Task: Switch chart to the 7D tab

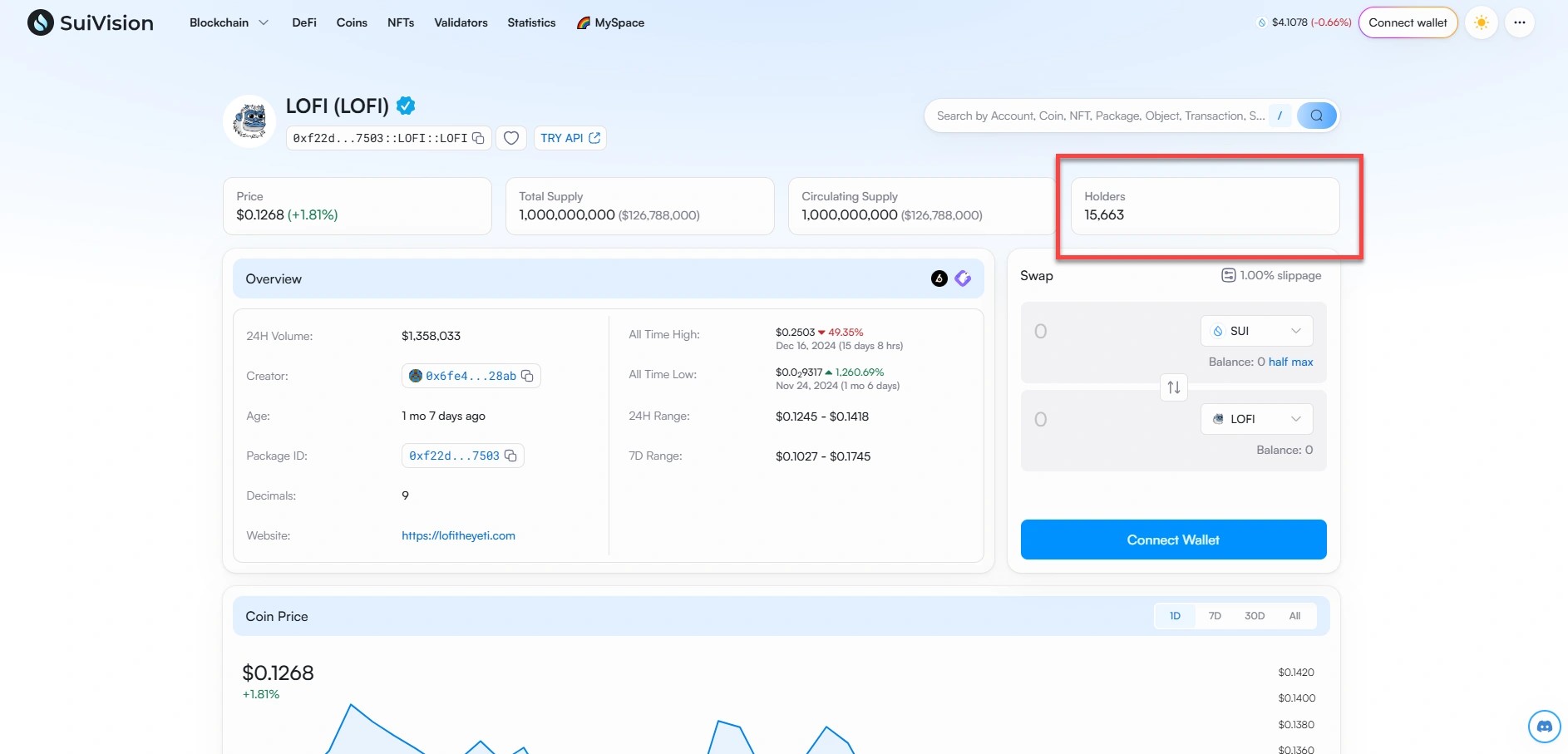Action: [x=1215, y=615]
